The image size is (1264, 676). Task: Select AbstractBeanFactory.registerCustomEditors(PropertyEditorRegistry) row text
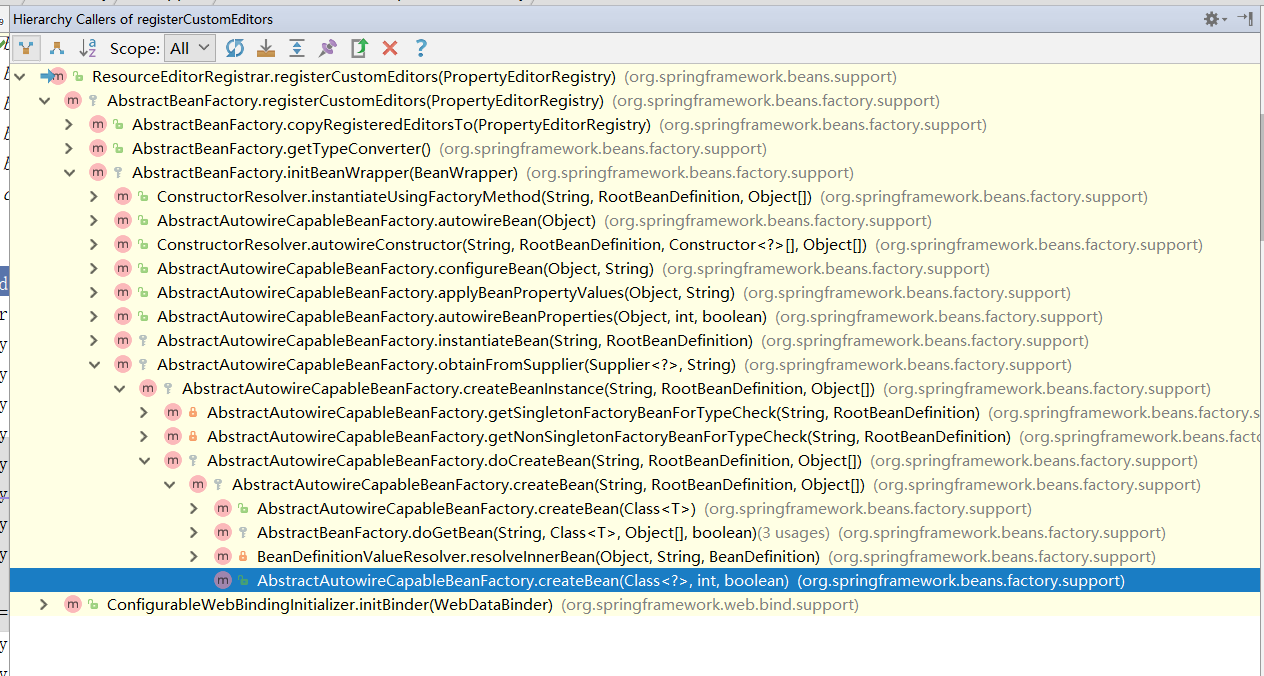[355, 101]
